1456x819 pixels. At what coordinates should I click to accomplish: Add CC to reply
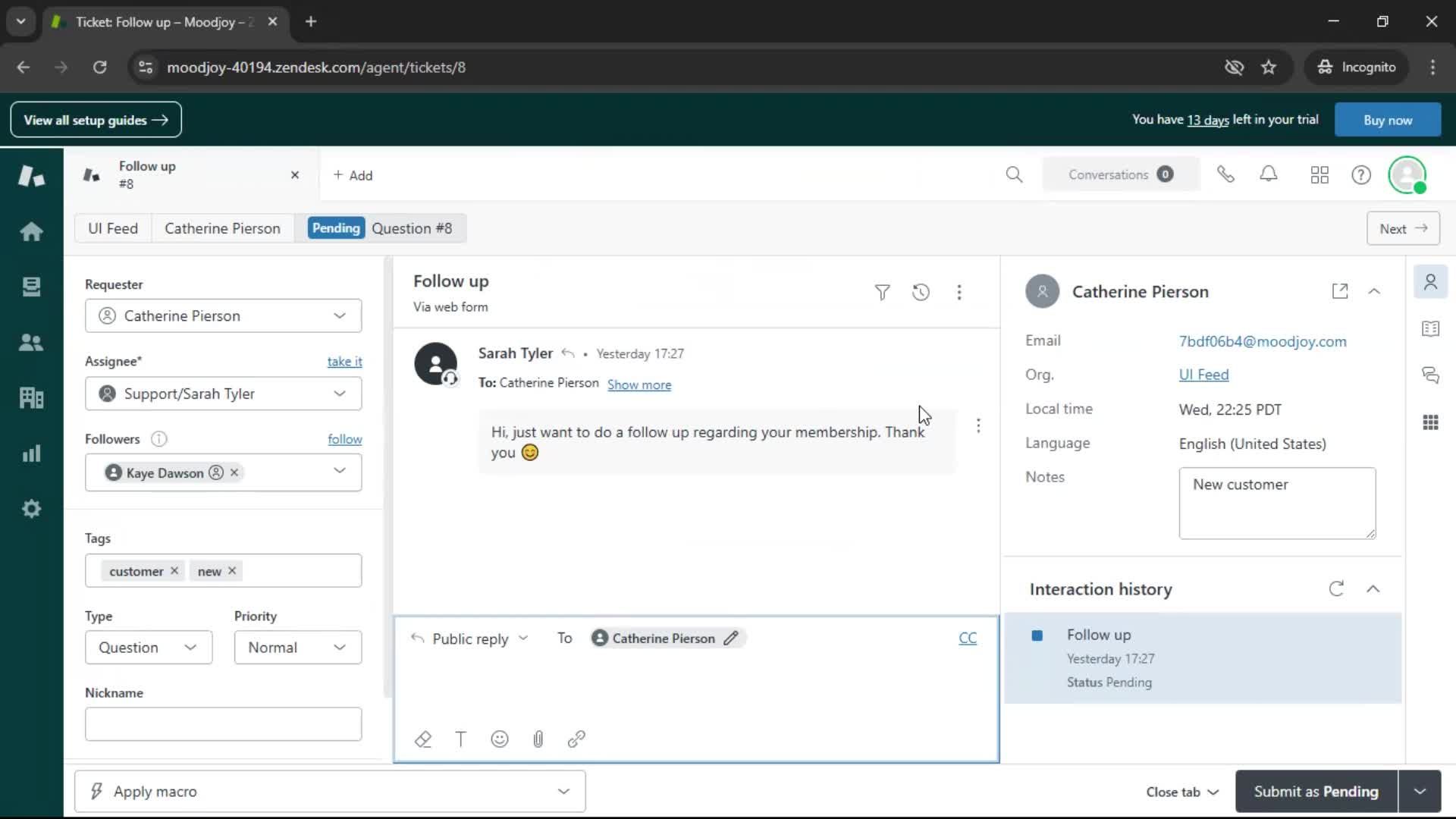click(967, 639)
